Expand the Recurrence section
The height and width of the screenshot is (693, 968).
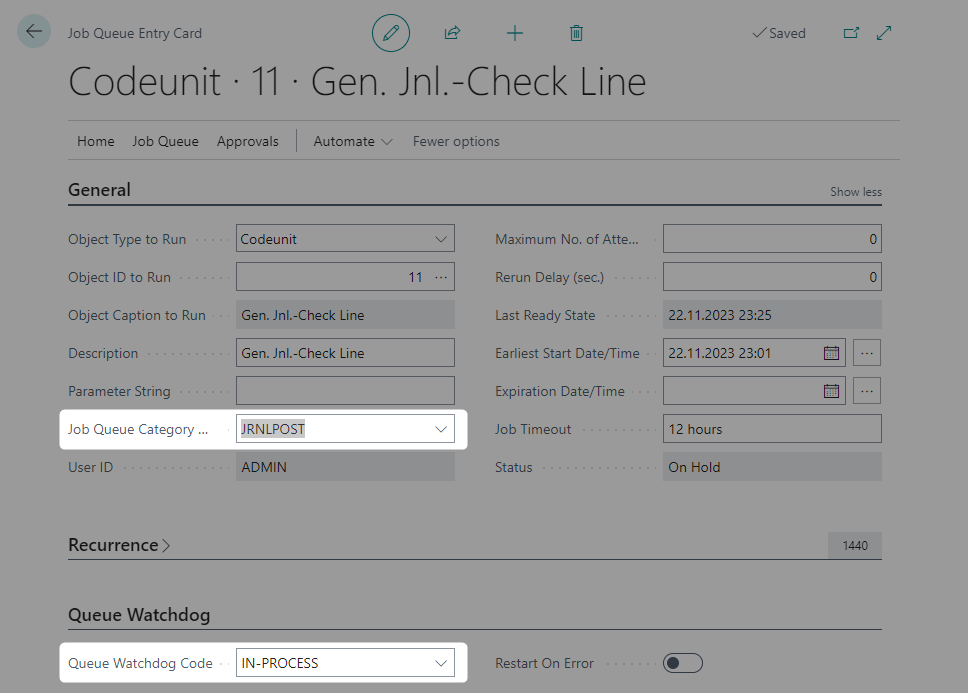tap(119, 545)
